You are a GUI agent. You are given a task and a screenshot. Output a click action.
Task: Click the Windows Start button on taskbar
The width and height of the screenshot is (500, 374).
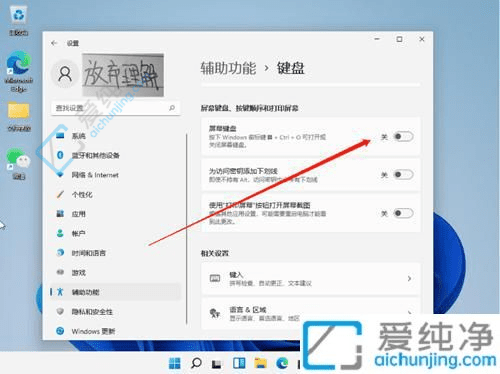pos(175,363)
